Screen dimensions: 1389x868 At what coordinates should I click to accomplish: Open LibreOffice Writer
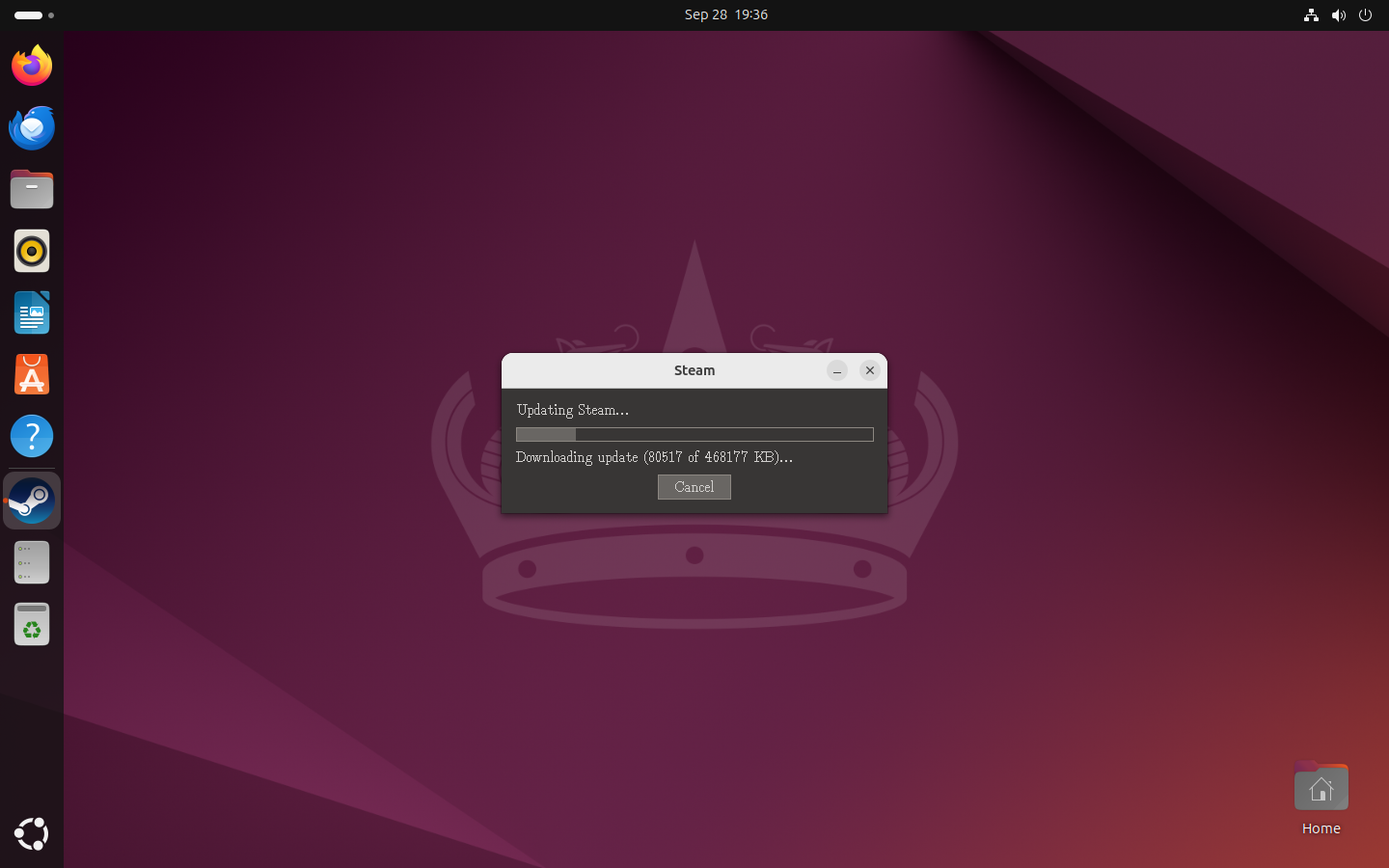click(32, 312)
